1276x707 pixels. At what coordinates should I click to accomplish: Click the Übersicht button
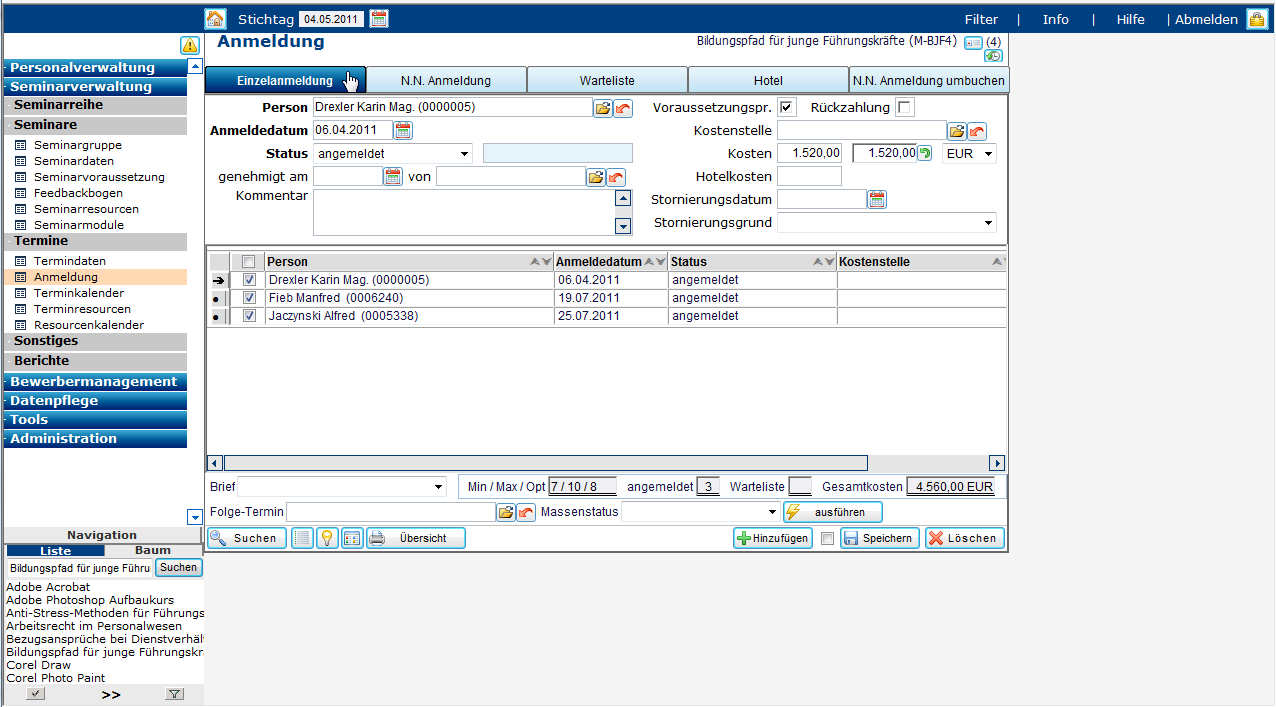[x=415, y=538]
